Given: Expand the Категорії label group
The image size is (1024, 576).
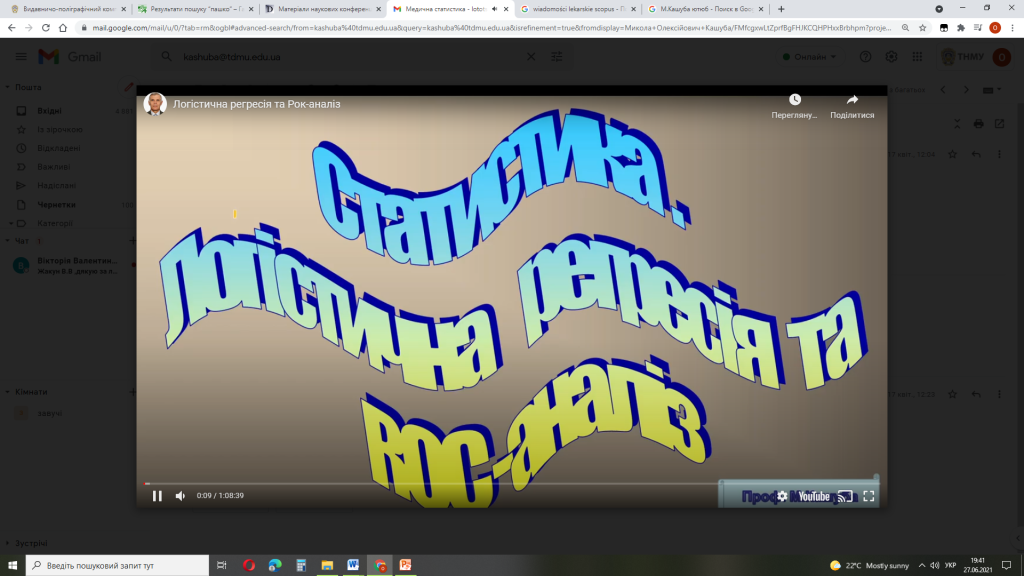Looking at the screenshot, I should point(12,223).
